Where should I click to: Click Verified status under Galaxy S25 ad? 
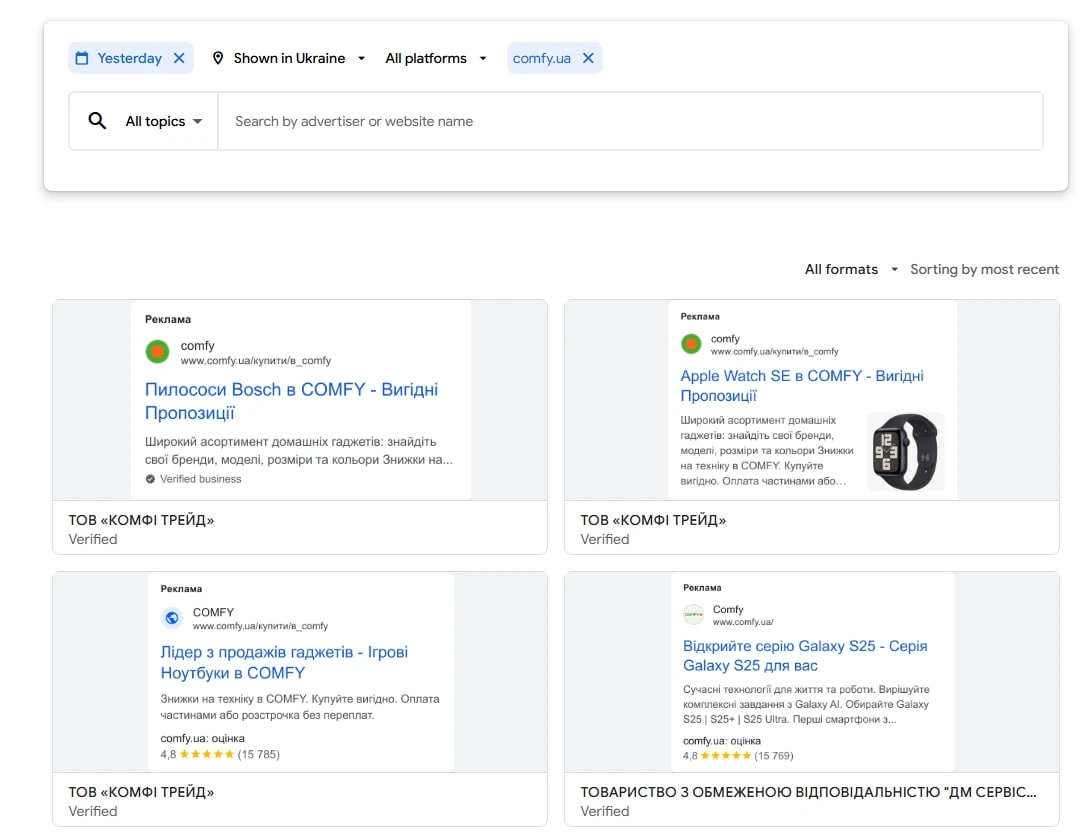click(605, 811)
